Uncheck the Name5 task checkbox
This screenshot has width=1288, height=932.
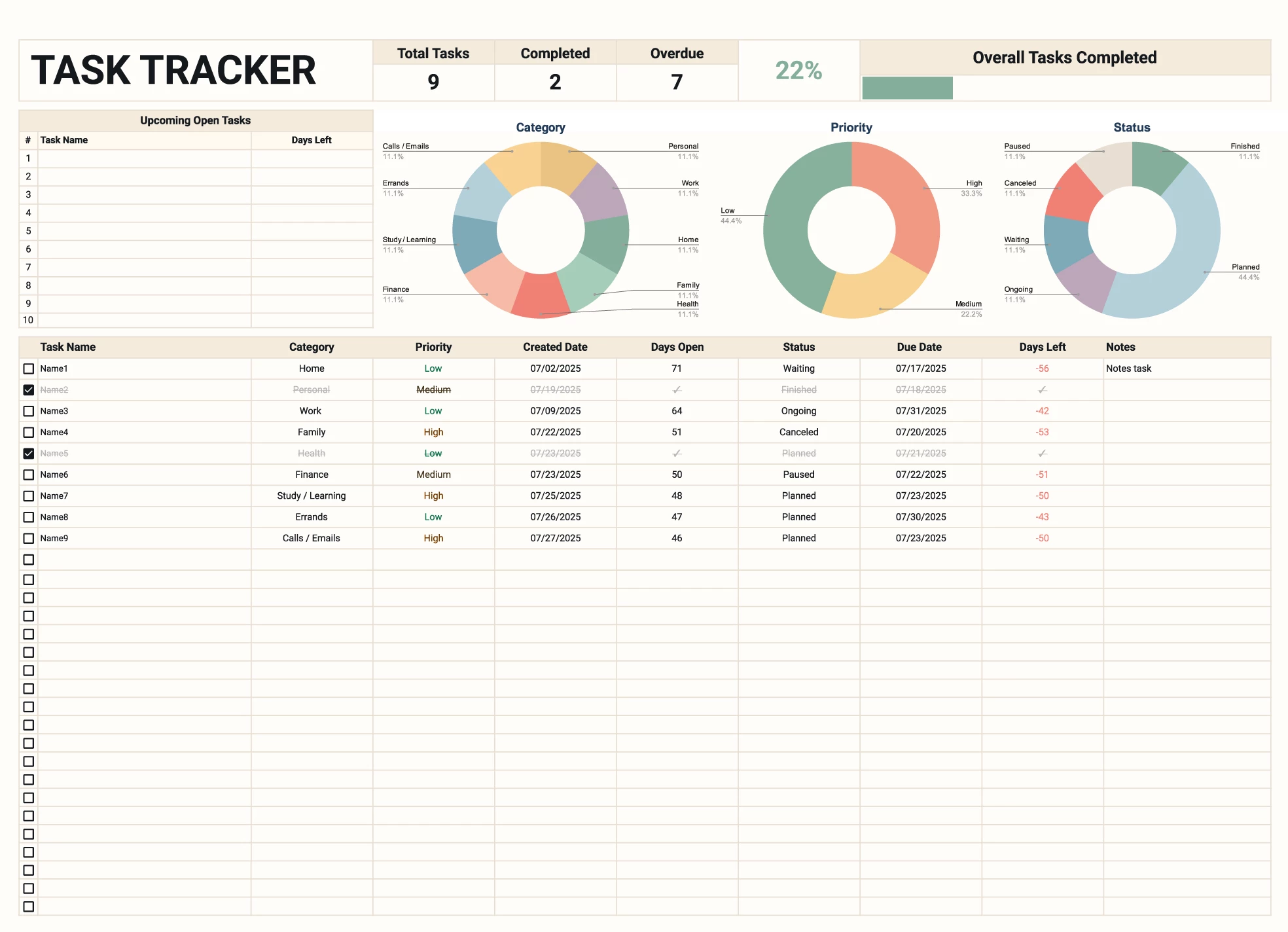click(29, 454)
